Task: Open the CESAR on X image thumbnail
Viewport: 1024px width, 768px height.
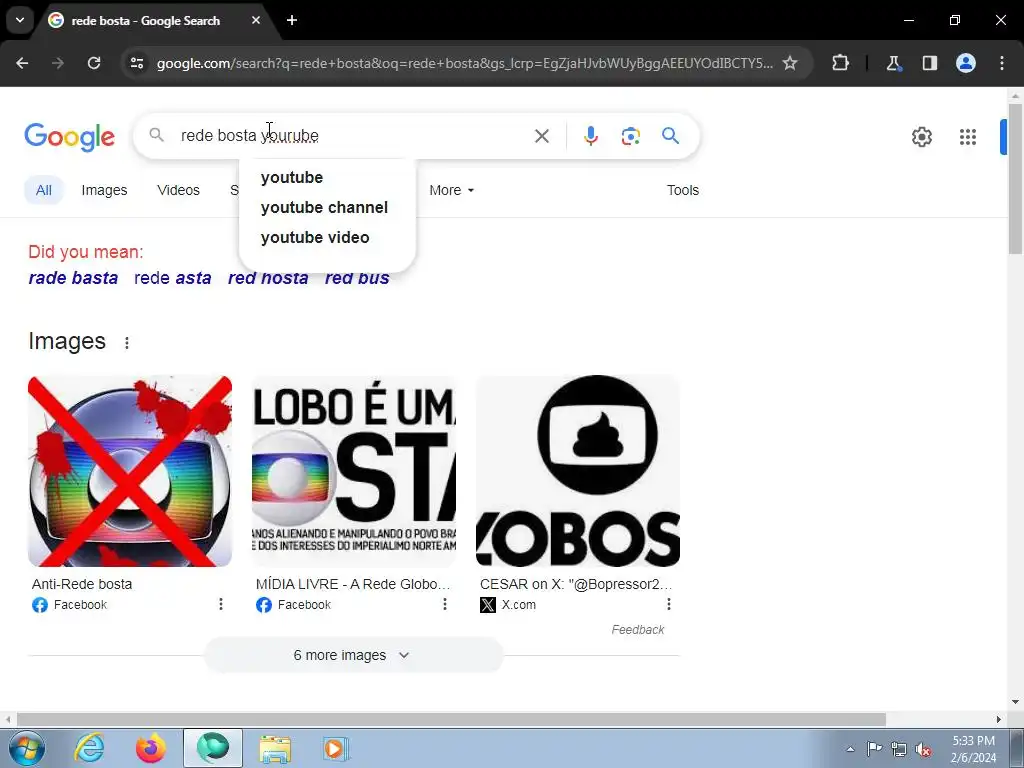Action: coord(578,471)
